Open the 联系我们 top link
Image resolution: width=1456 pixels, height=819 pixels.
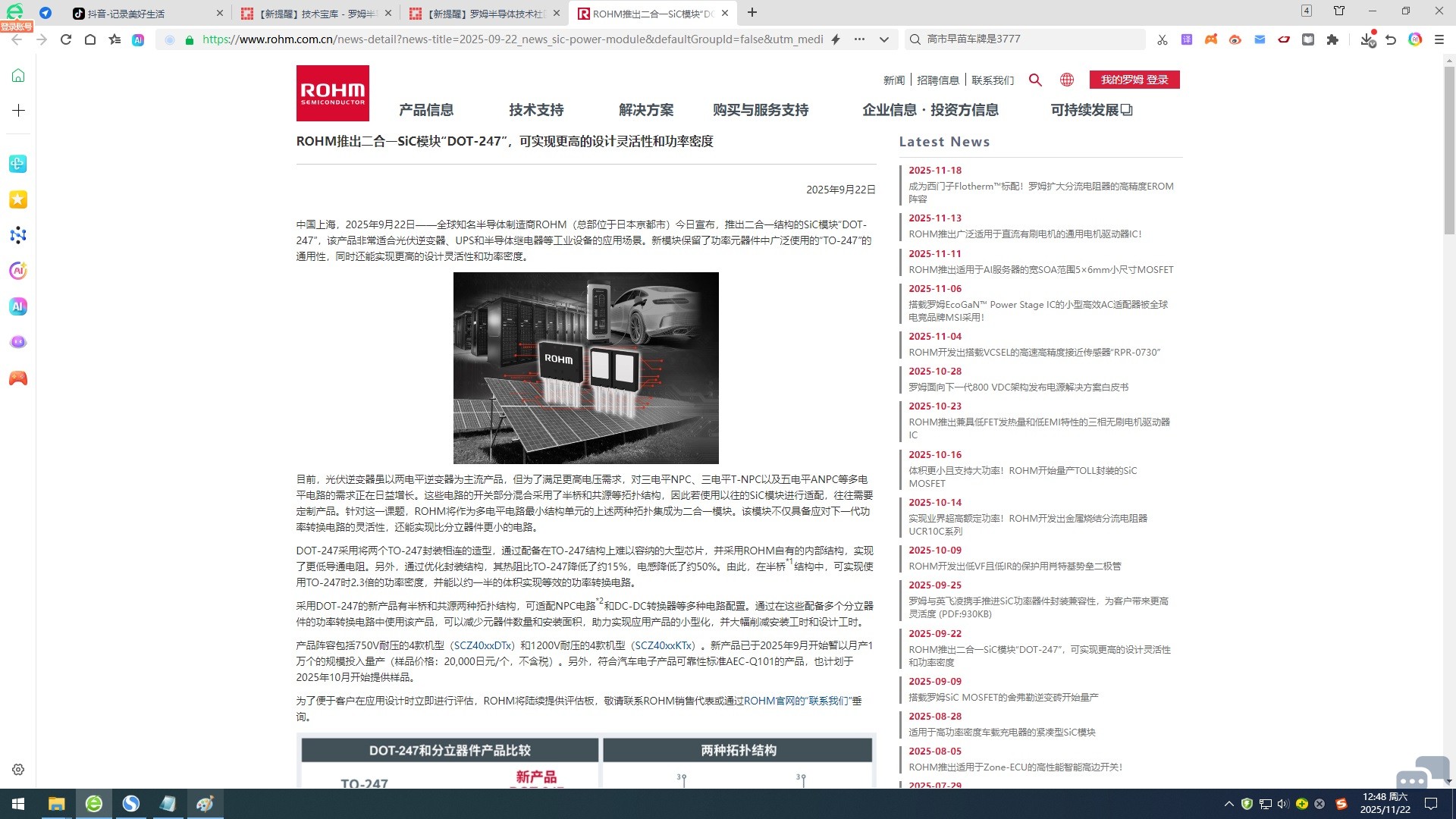coord(993,80)
